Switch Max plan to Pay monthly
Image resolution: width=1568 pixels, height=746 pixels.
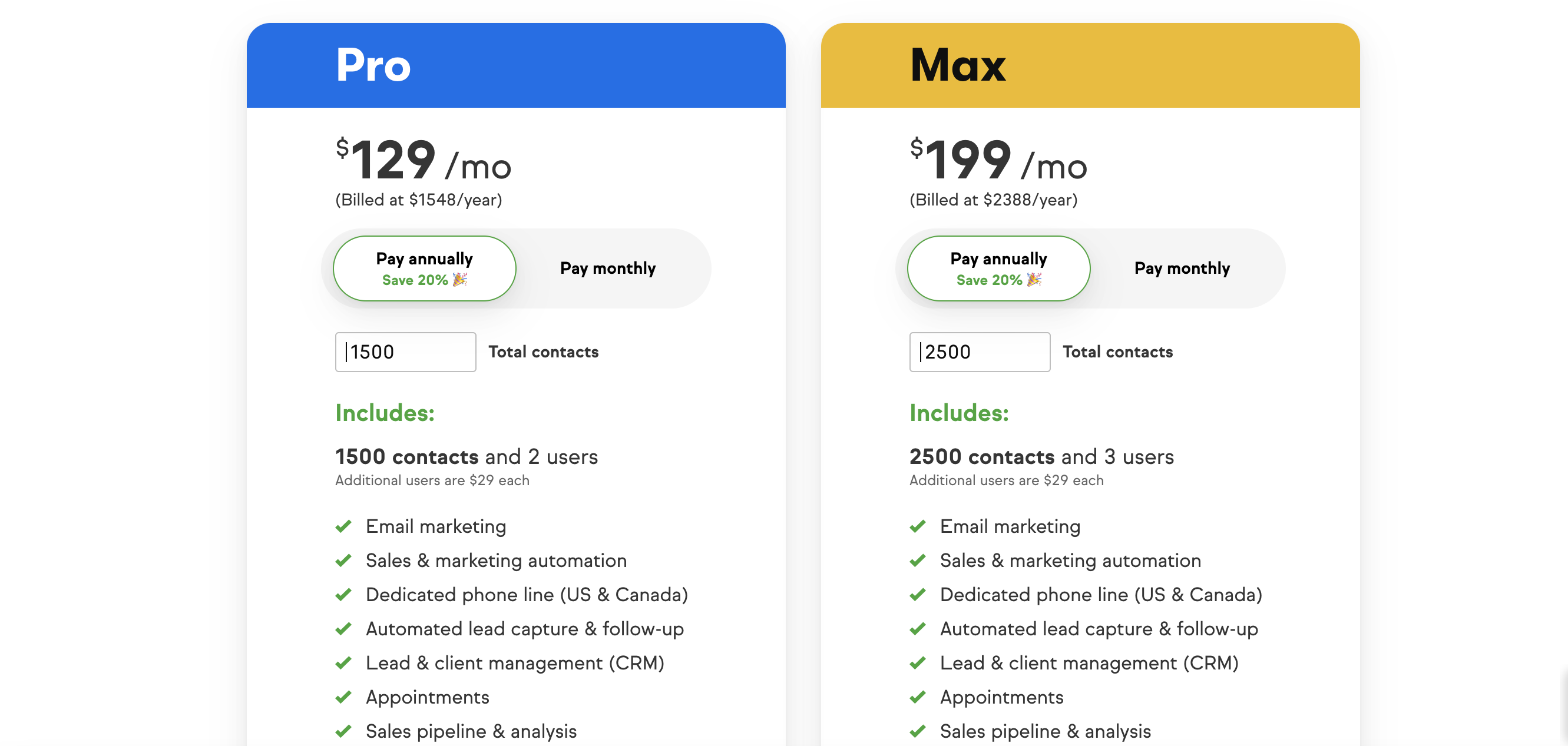coord(1182,268)
